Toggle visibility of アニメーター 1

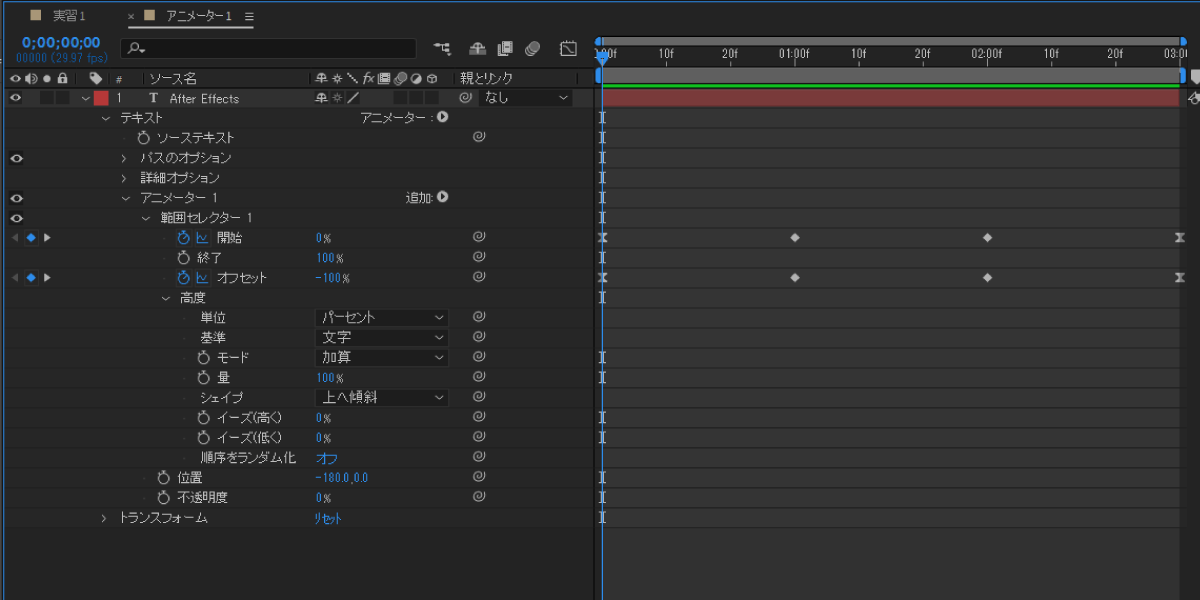(x=15, y=198)
